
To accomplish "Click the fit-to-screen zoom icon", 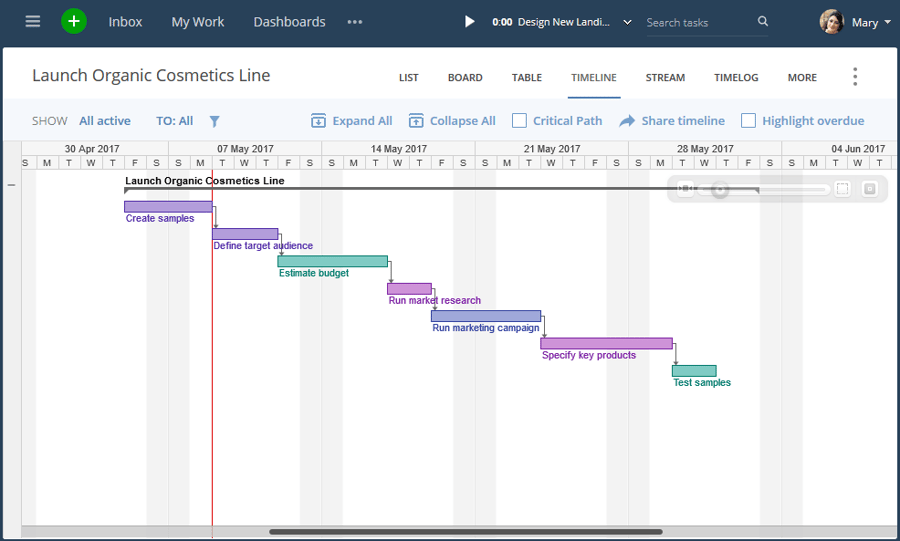I will pyautogui.click(x=843, y=189).
